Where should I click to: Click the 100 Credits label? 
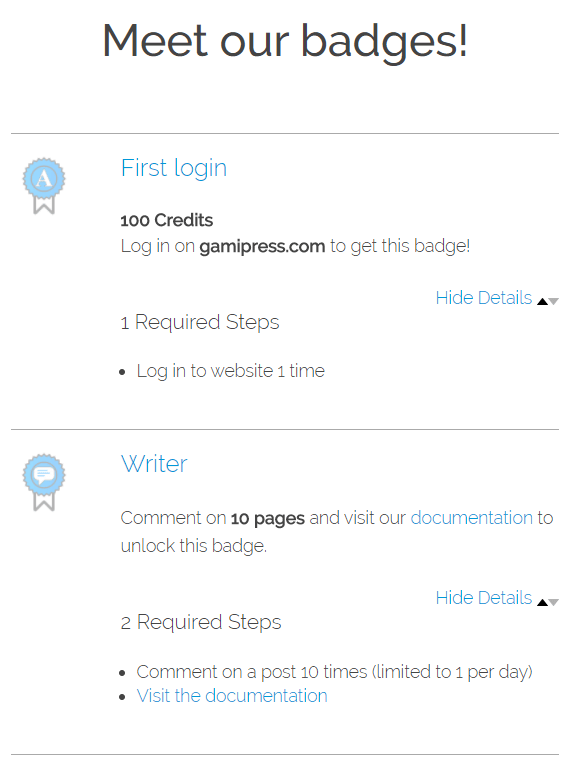coord(167,221)
